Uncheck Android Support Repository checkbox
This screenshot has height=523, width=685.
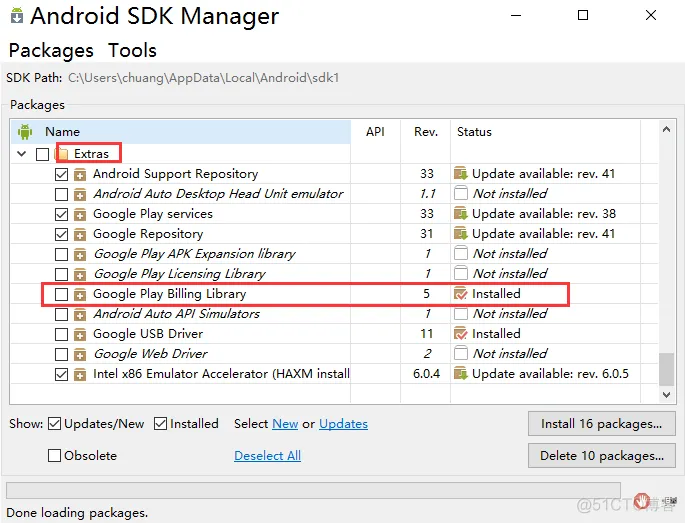62,174
